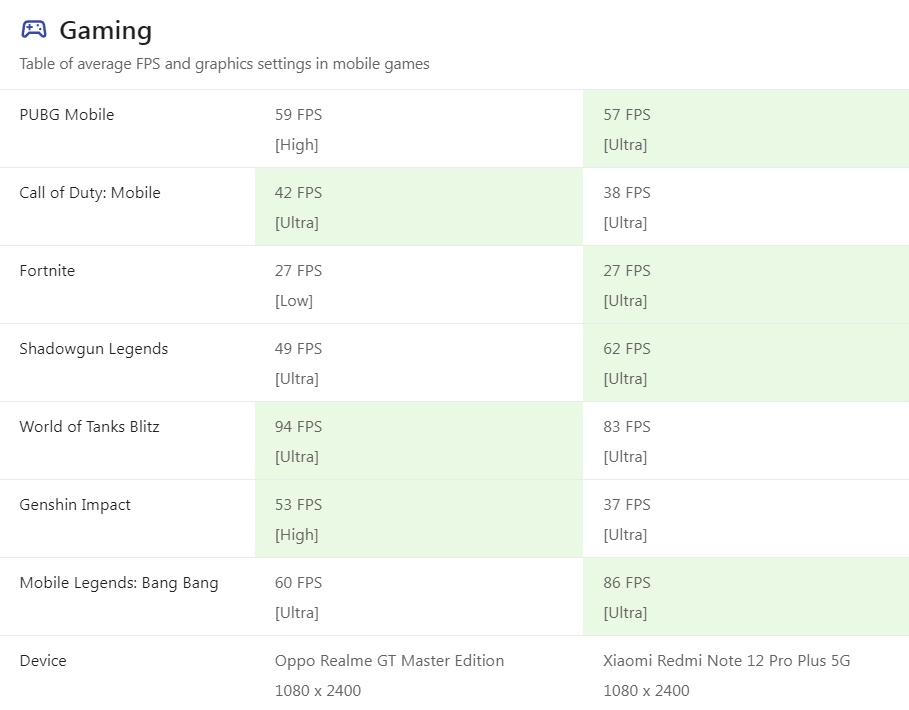Click the Call of Duty: Mobile label
Image resolution: width=909 pixels, height=710 pixels.
click(x=90, y=193)
